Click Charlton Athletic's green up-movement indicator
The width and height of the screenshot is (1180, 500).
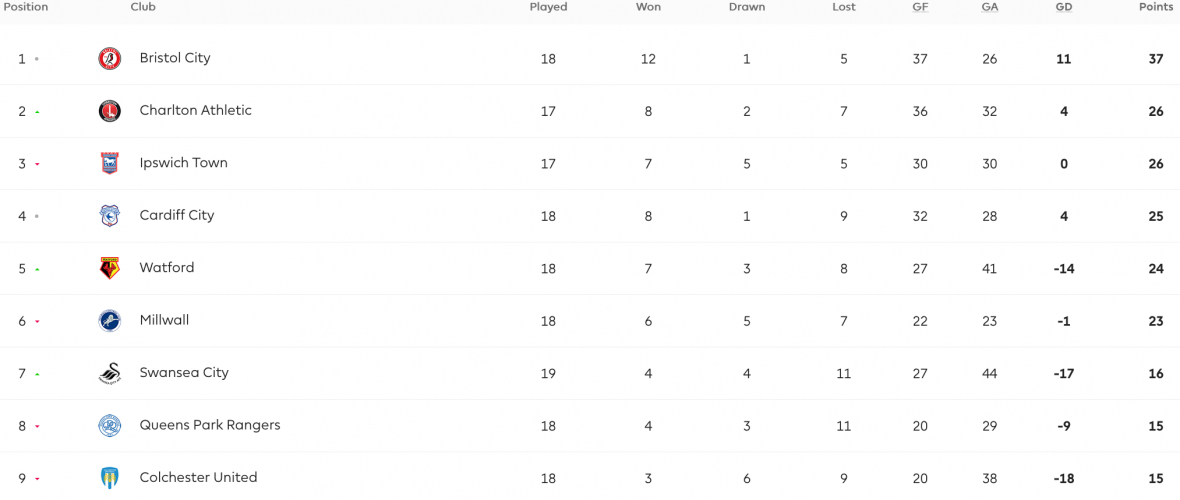[37, 112]
